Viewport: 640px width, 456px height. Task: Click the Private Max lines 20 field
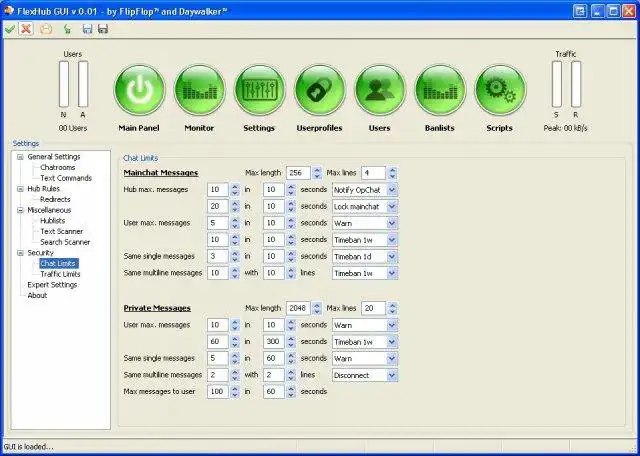[x=373, y=308]
